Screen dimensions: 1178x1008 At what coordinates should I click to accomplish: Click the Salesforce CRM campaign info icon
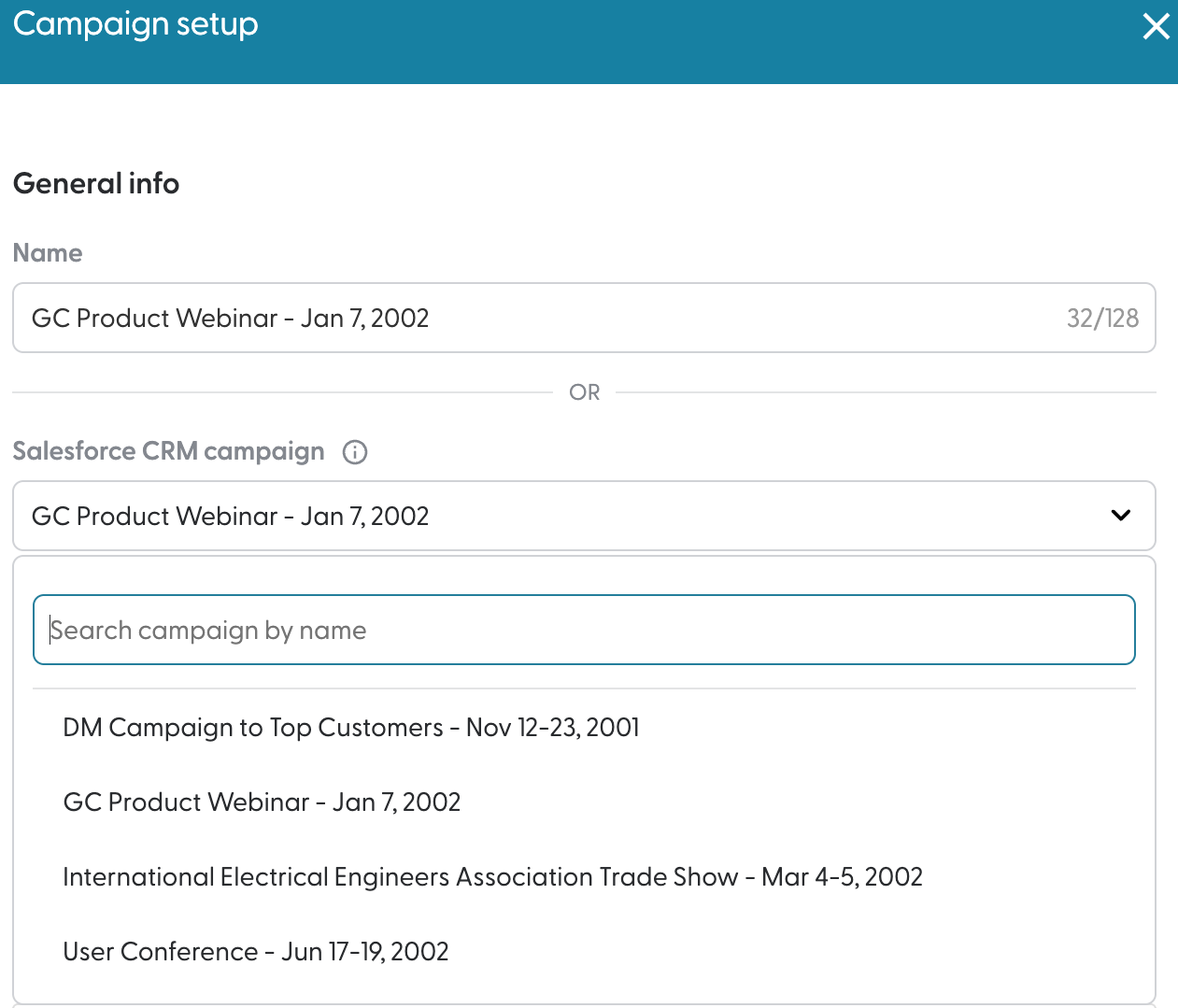355,452
